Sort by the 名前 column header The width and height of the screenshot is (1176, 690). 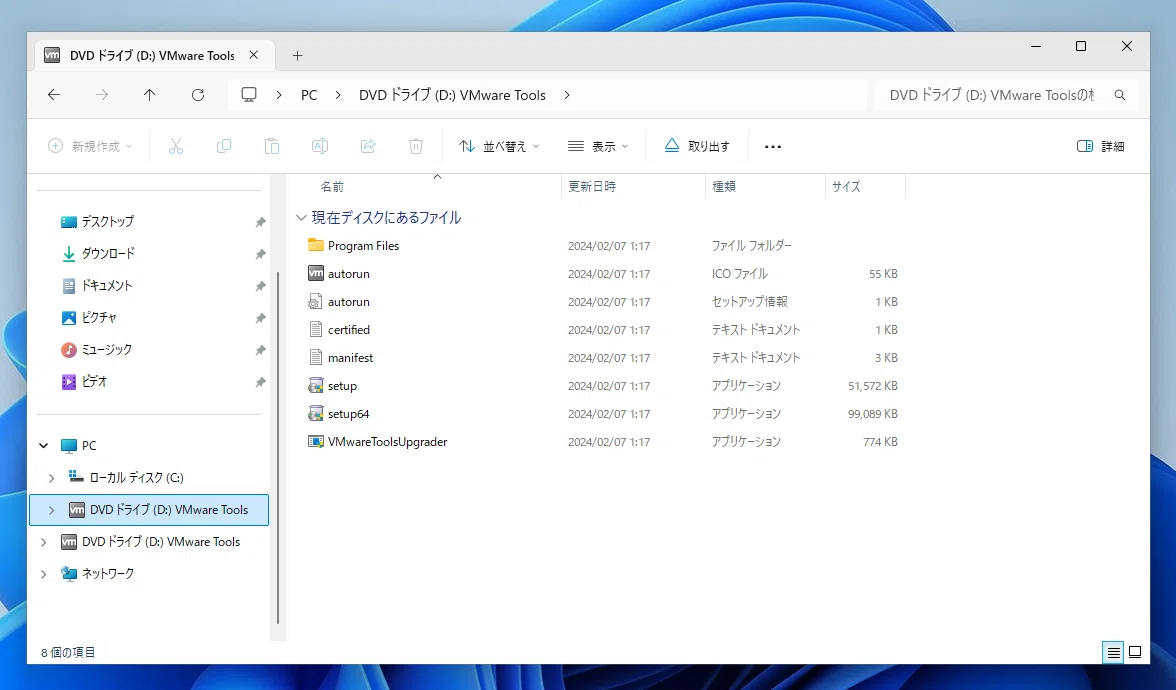pos(332,187)
